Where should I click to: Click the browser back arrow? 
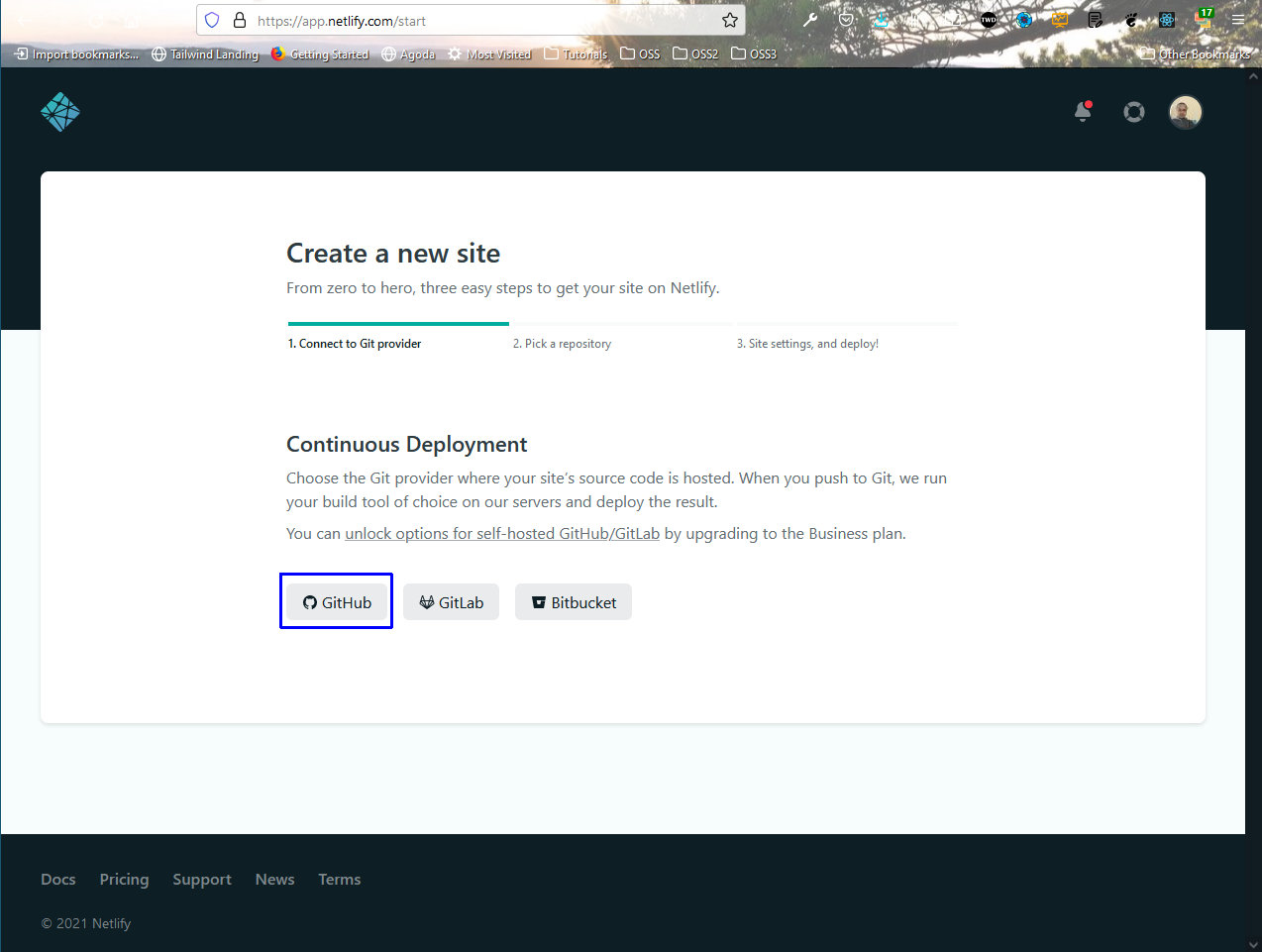24,20
